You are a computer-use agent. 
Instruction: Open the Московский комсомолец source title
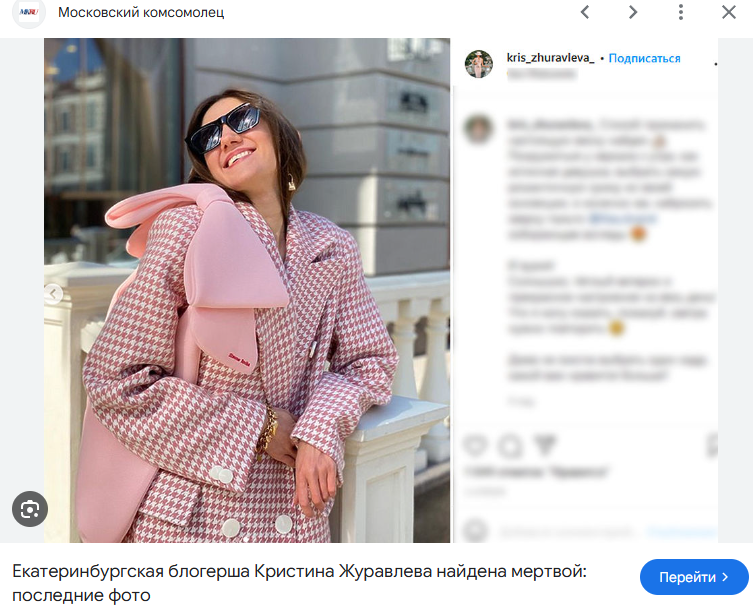pyautogui.click(x=141, y=12)
